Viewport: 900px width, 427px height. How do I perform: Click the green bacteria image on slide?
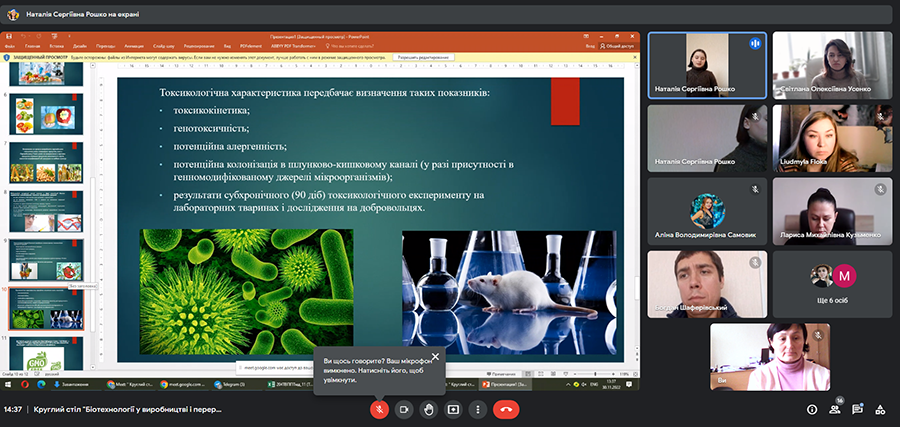[x=246, y=292]
